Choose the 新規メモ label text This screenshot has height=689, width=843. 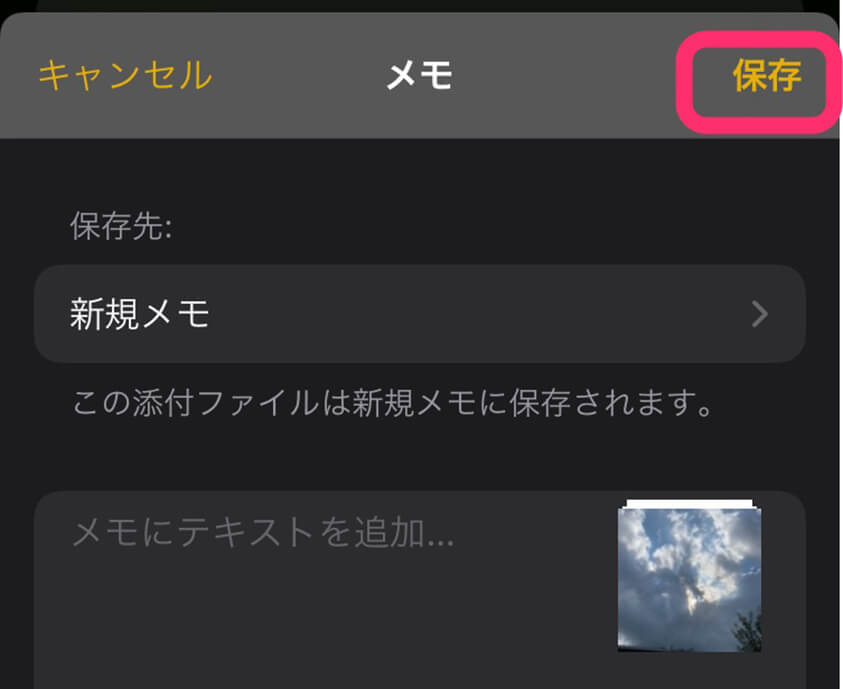tap(139, 314)
